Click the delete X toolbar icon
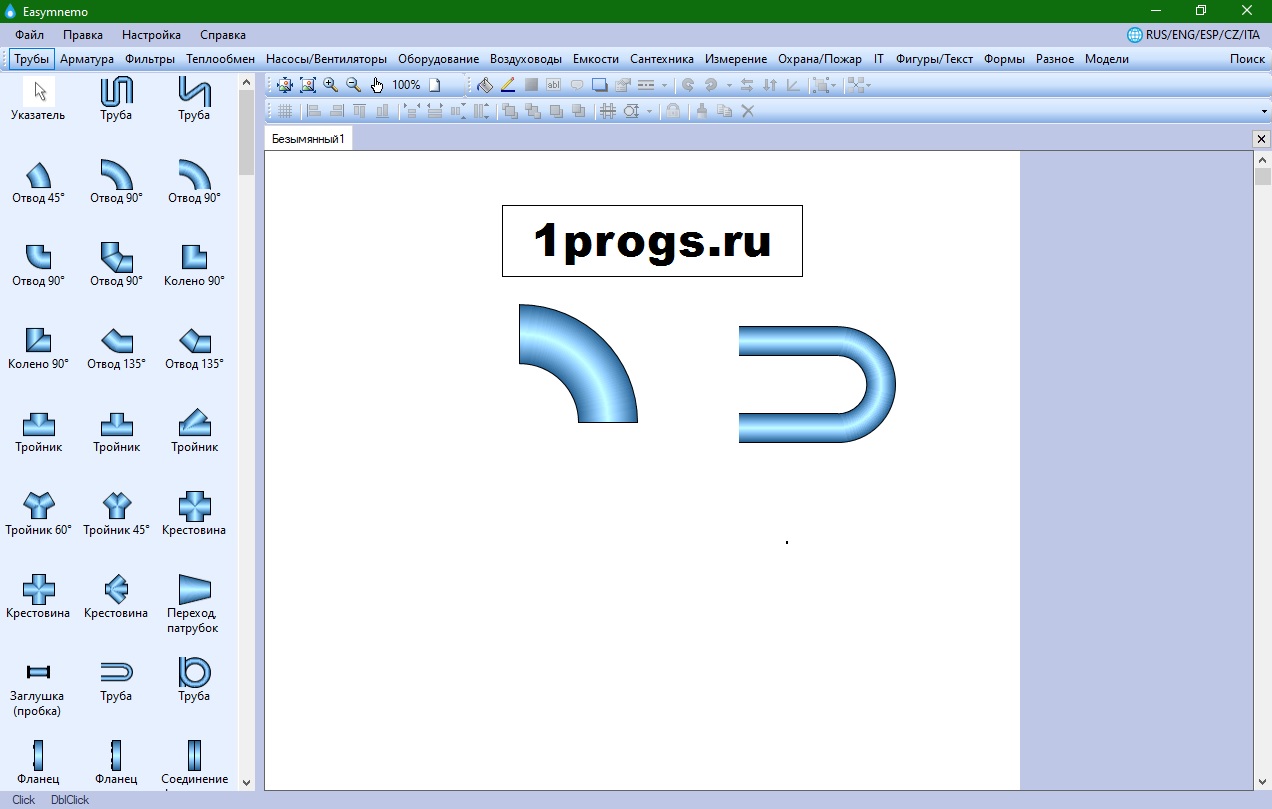The height and width of the screenshot is (809, 1272). pyautogui.click(x=747, y=111)
